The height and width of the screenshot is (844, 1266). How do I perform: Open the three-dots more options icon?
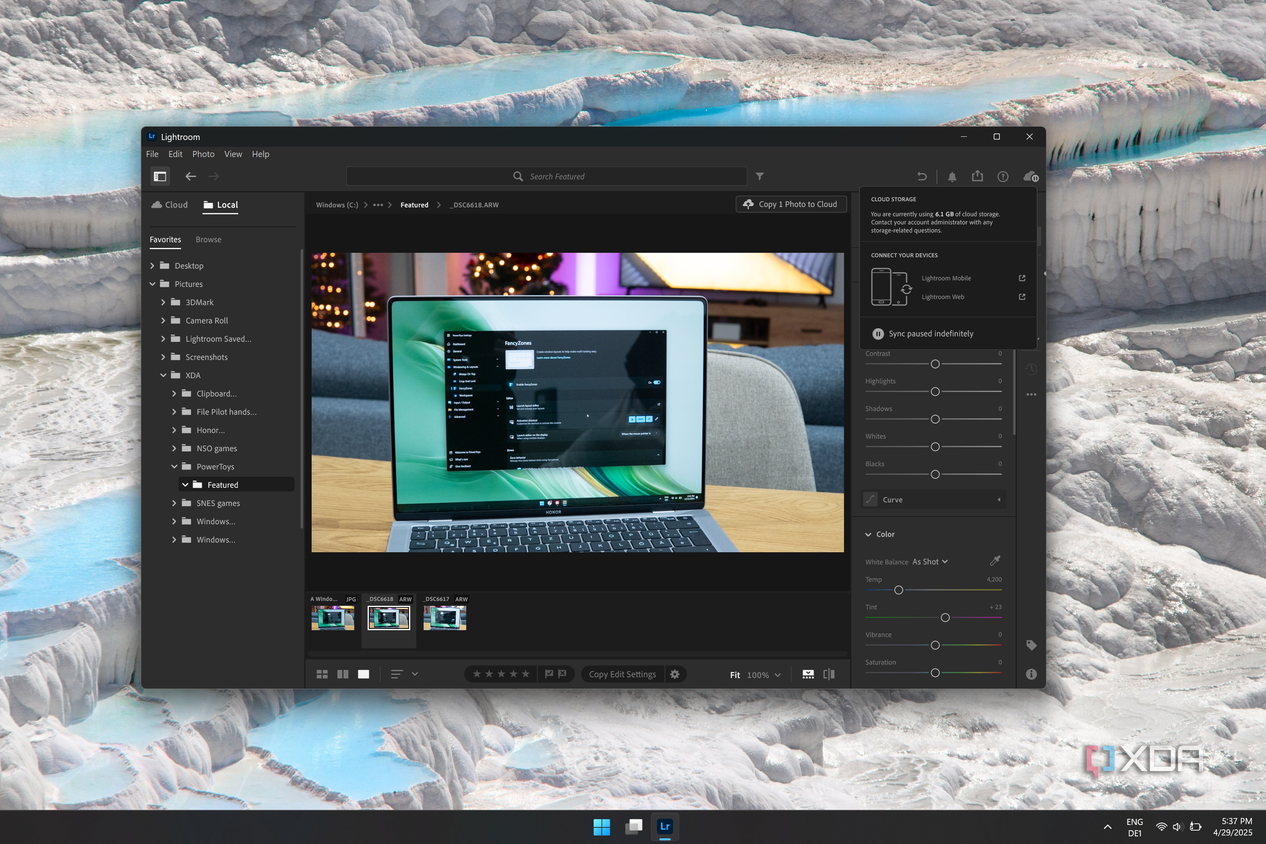pyautogui.click(x=1031, y=394)
